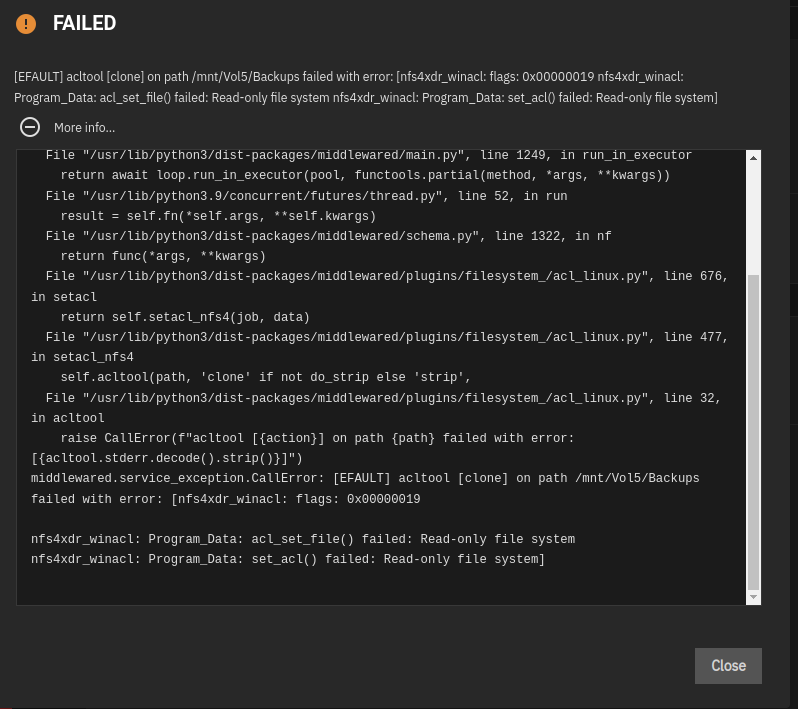The height and width of the screenshot is (709, 798).
Task: Collapse details using the circled minus icon
Action: coord(30,127)
